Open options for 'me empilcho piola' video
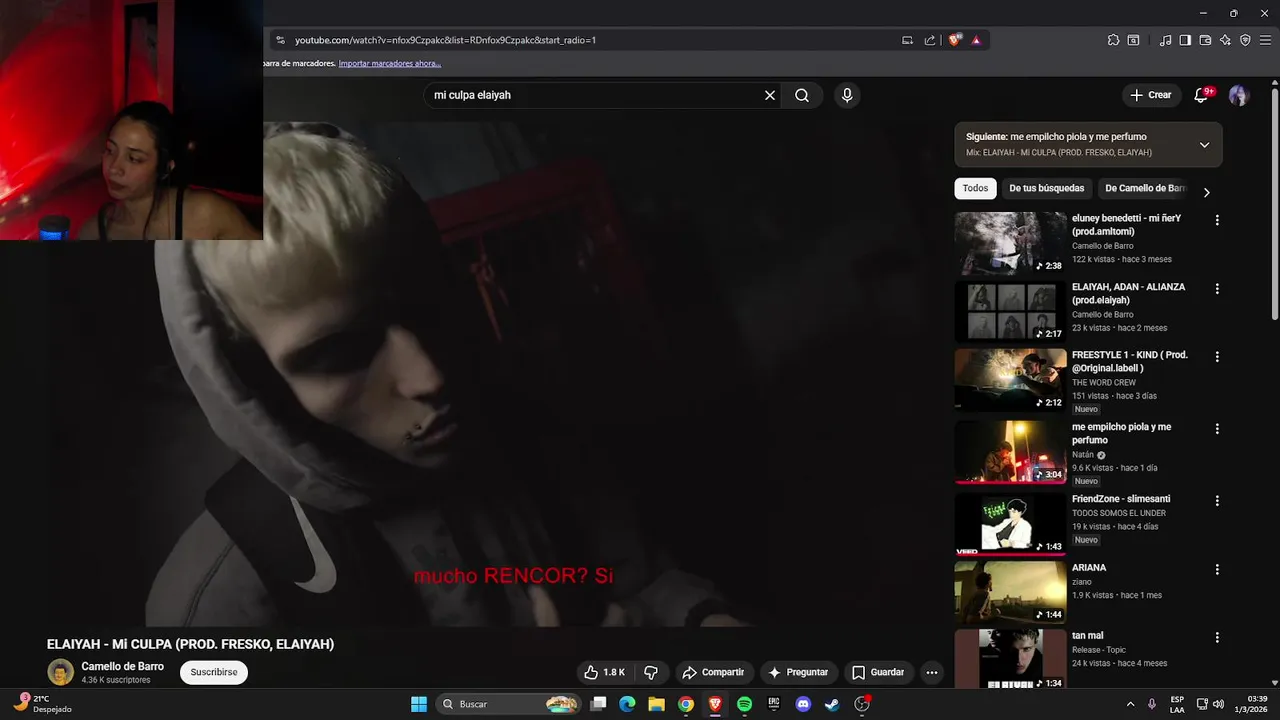Screen dimensions: 1280x720 [x=1217, y=429]
